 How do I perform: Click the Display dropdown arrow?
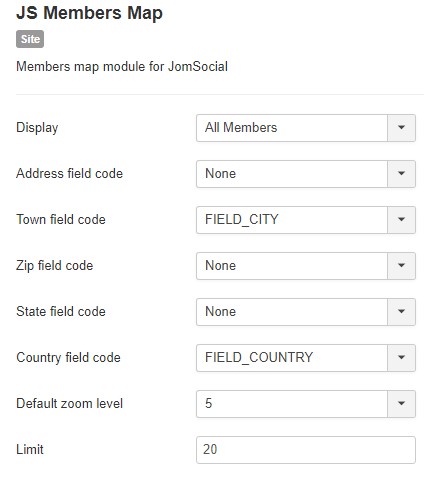click(x=401, y=128)
